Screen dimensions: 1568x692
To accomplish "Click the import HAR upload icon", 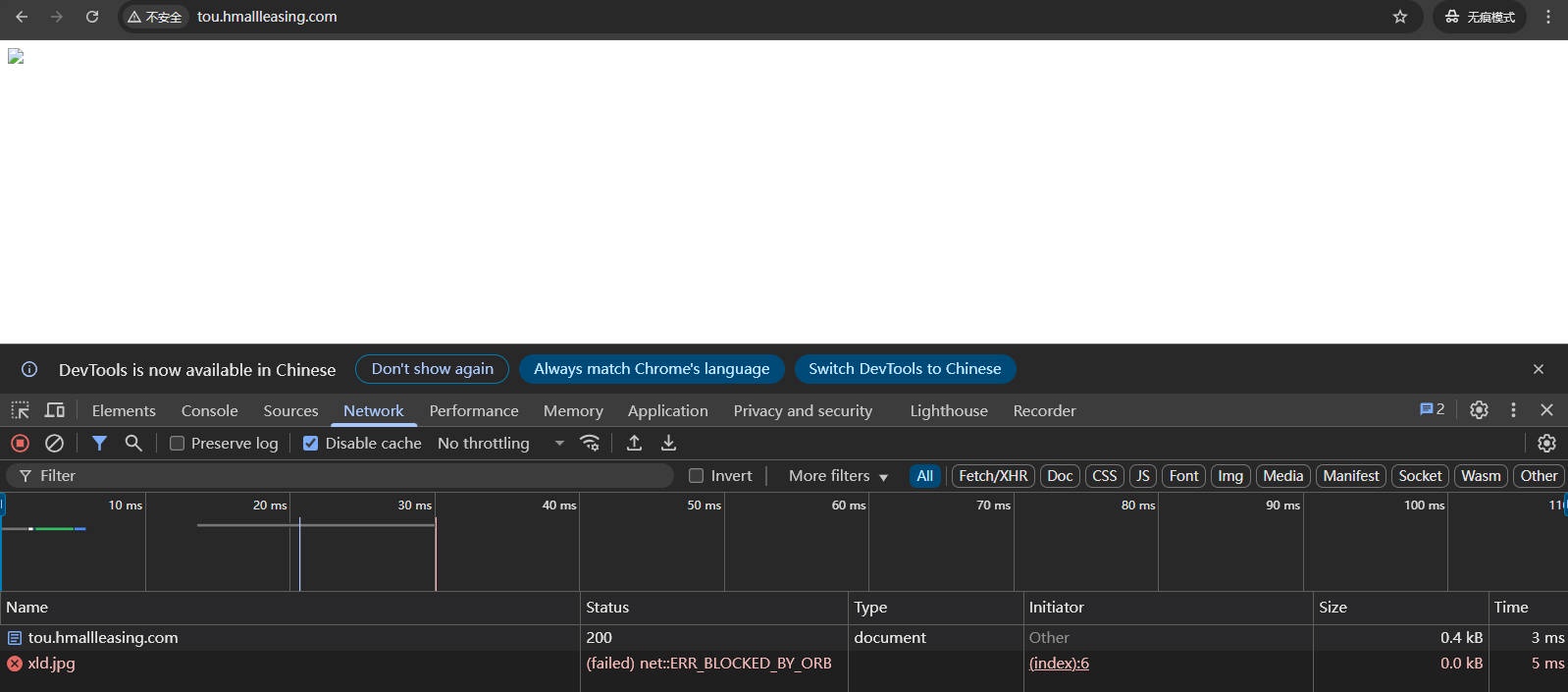I will 634,444.
